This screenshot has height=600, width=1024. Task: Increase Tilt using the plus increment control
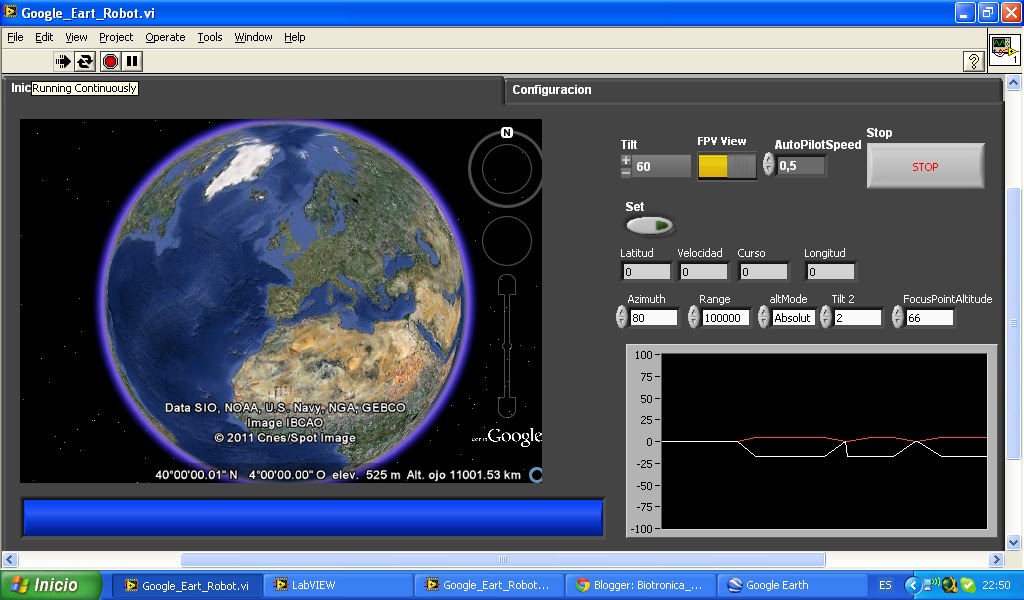point(626,158)
